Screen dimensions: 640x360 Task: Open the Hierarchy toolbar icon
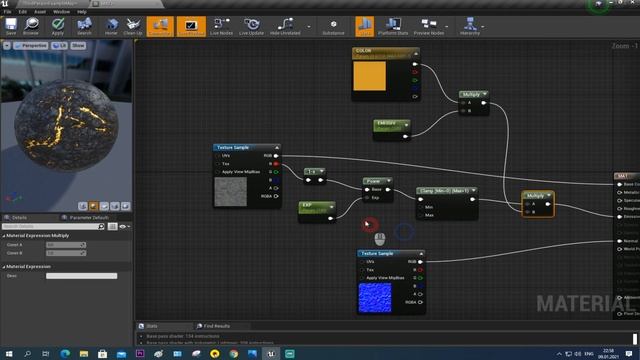(470, 26)
